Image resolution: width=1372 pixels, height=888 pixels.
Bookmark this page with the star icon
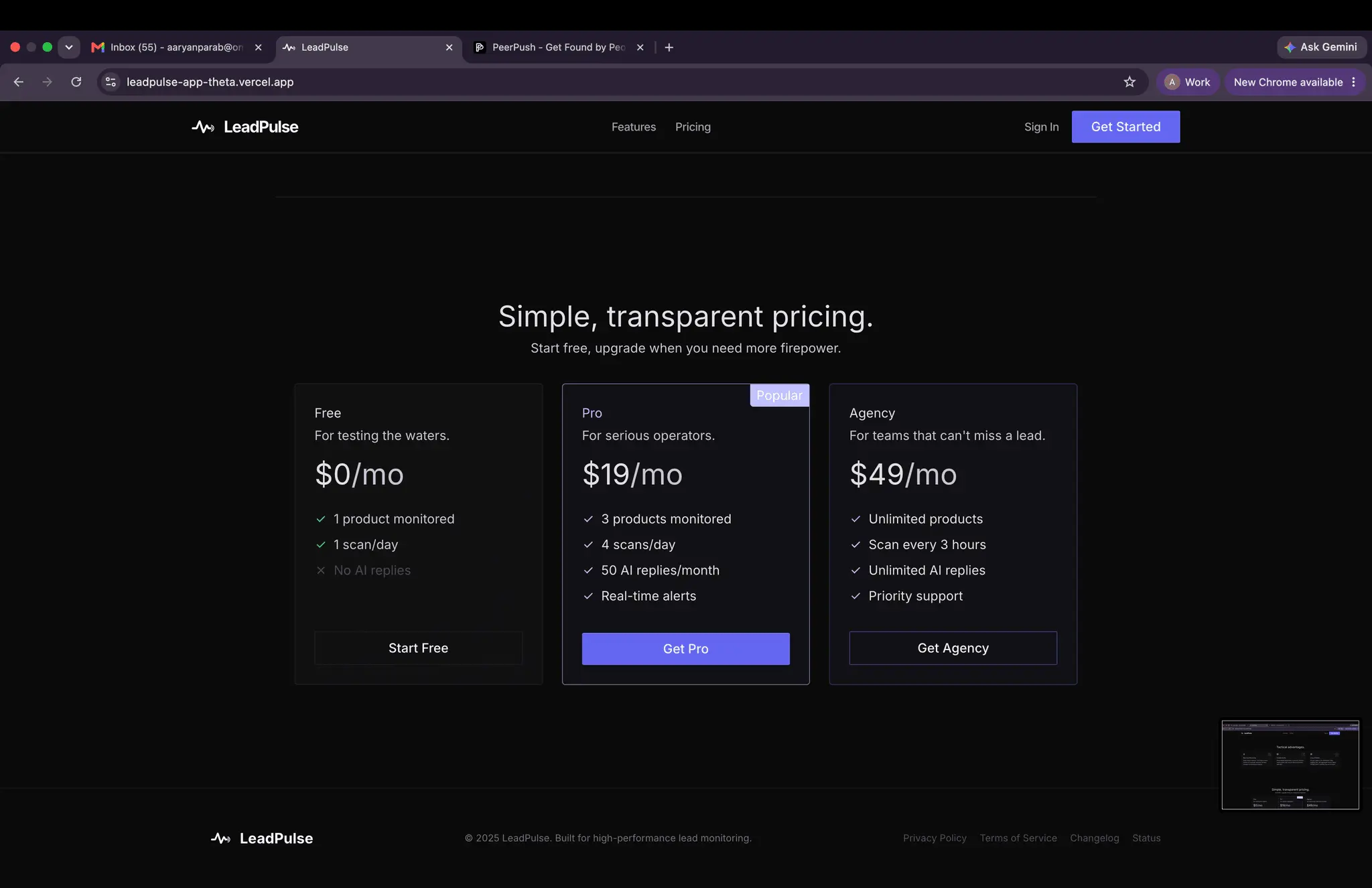(1129, 82)
